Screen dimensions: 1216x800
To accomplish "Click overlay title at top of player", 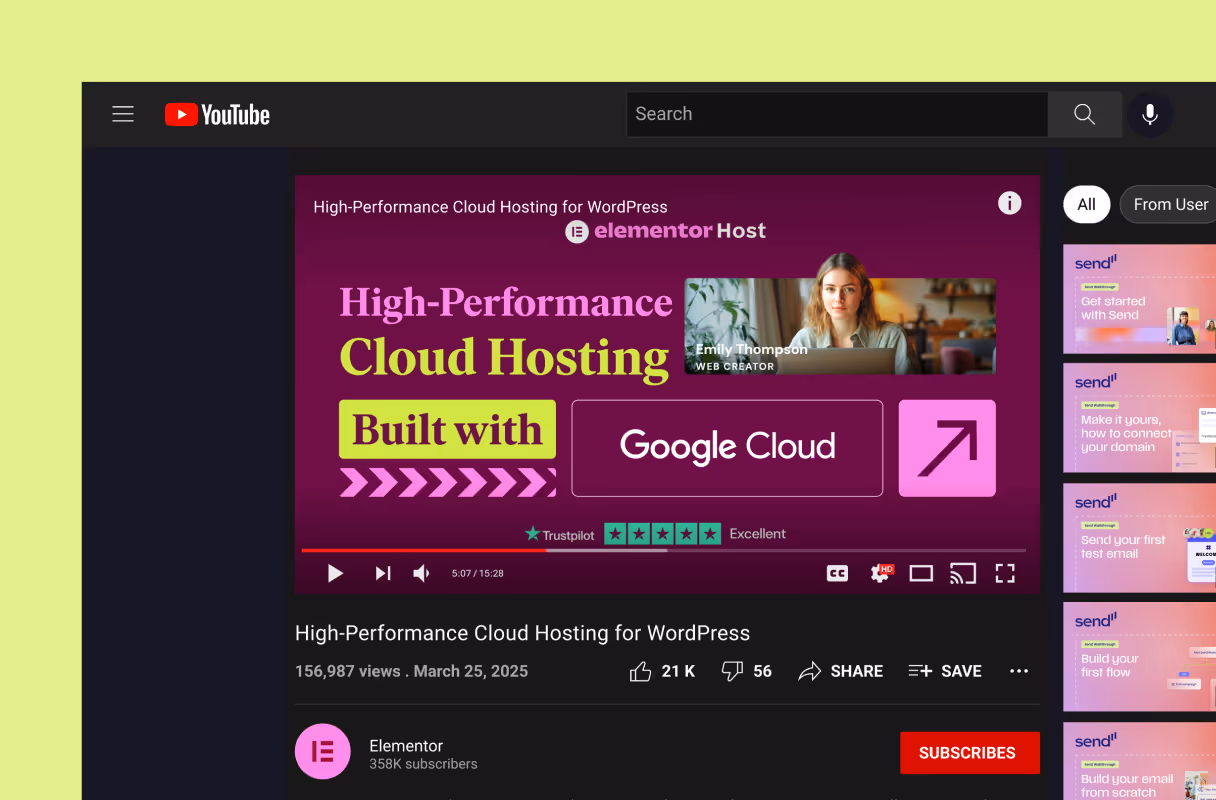I will point(490,207).
